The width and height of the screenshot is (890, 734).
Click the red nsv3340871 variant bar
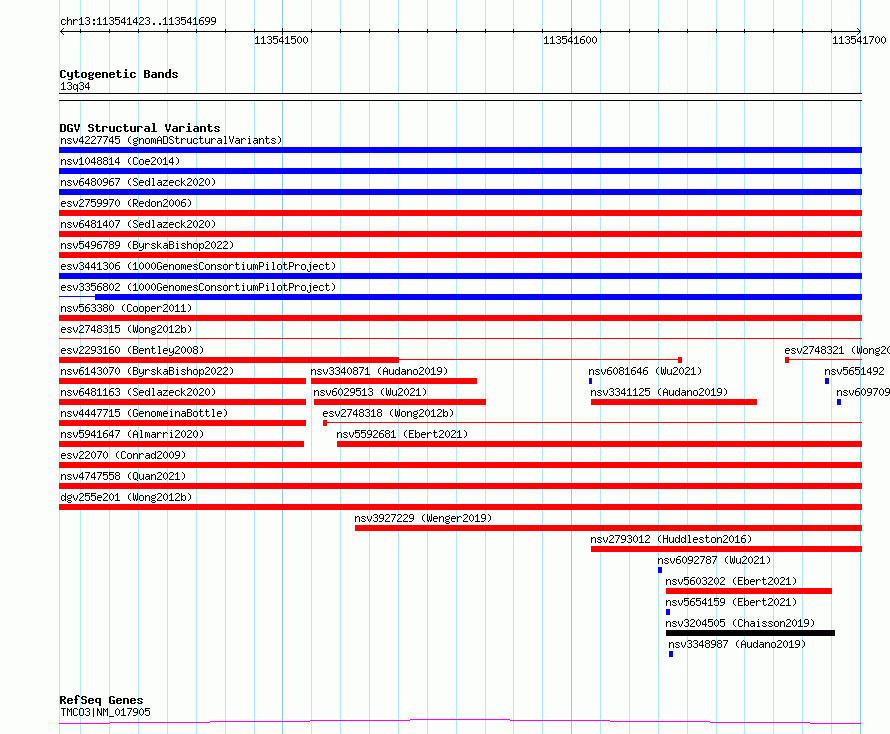[394, 381]
